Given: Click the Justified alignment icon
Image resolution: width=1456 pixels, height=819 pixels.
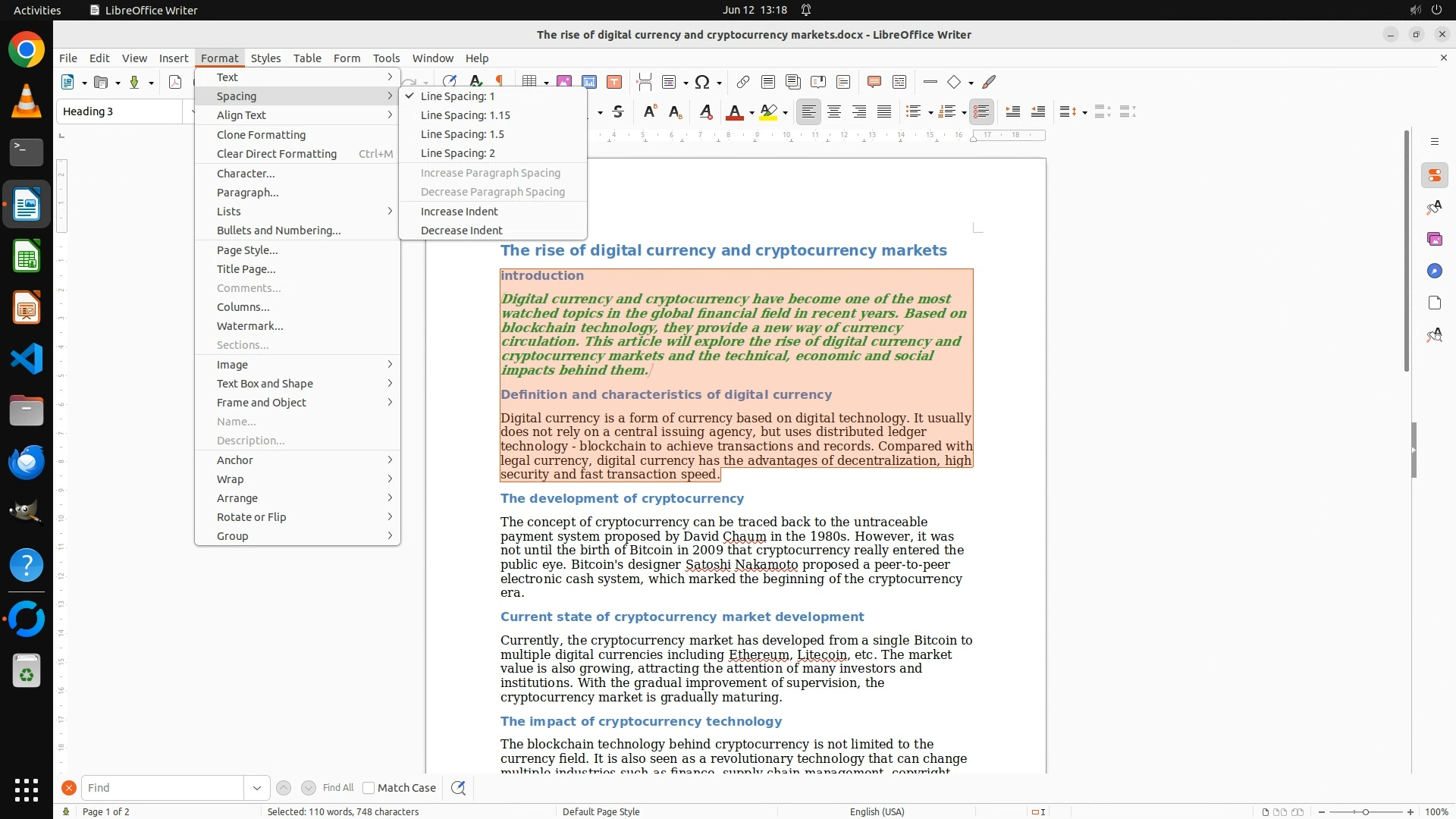Looking at the screenshot, I should tap(884, 112).
